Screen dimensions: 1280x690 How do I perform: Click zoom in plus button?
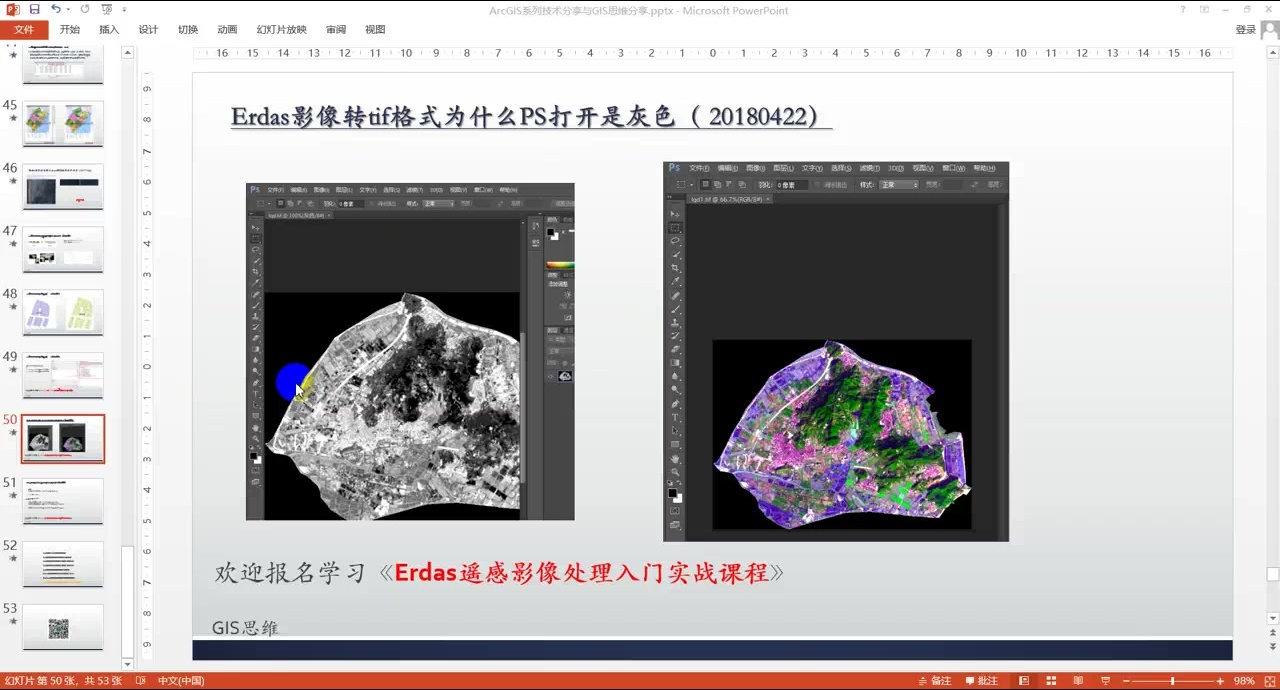tap(1221, 681)
